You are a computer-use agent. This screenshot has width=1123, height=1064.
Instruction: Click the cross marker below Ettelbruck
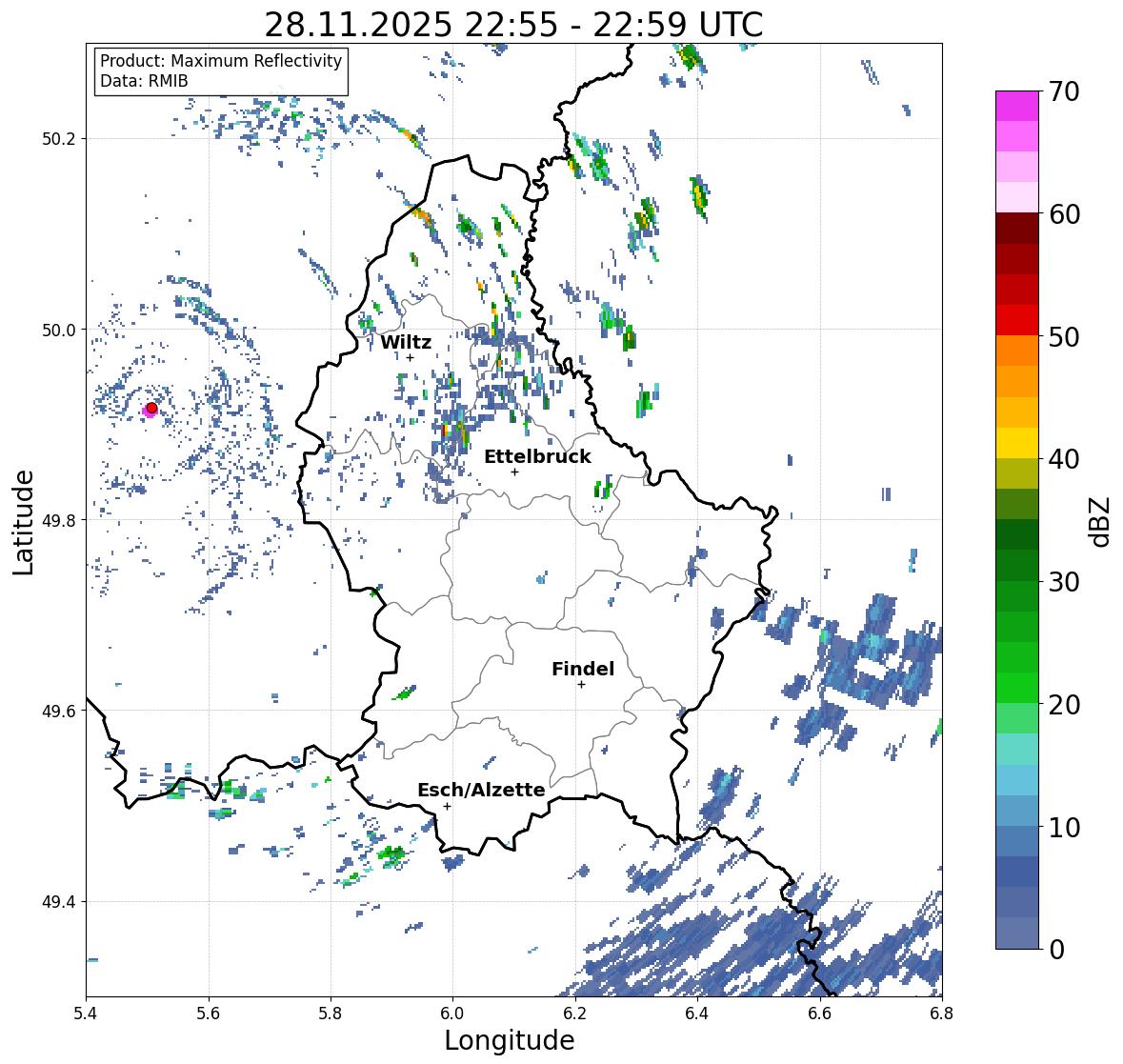click(x=514, y=472)
